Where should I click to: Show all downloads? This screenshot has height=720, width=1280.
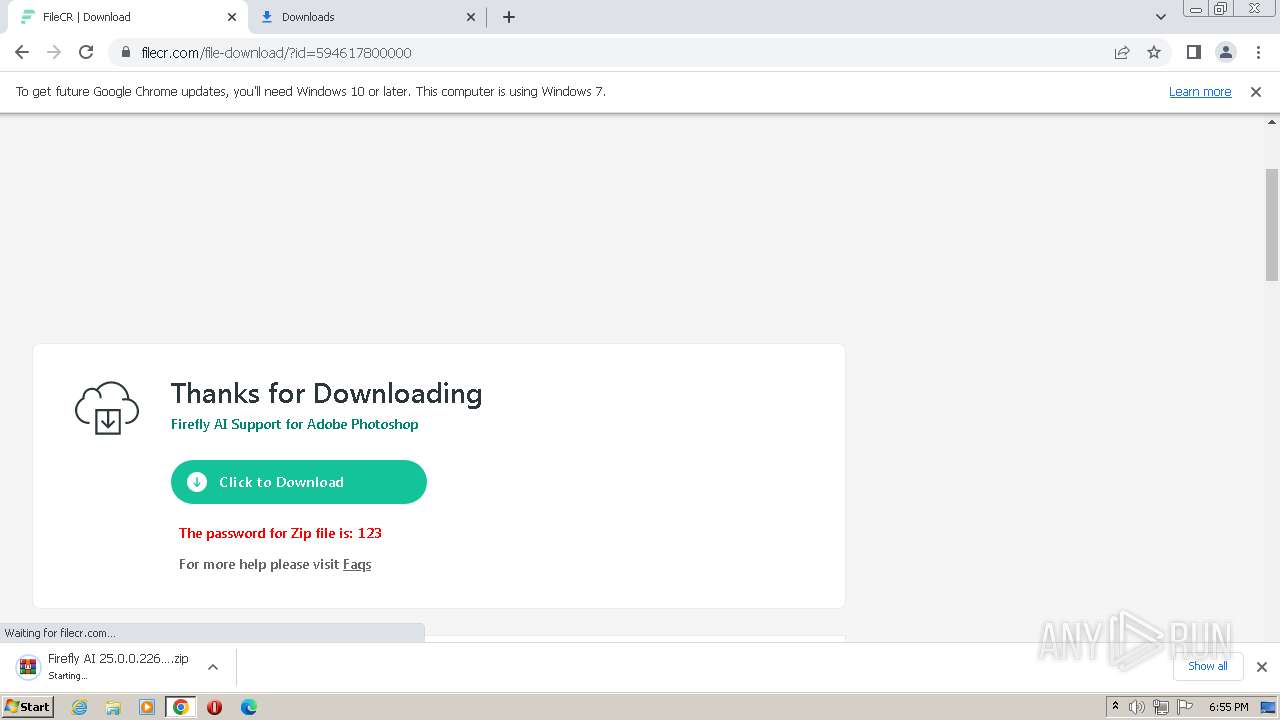pyautogui.click(x=1208, y=666)
